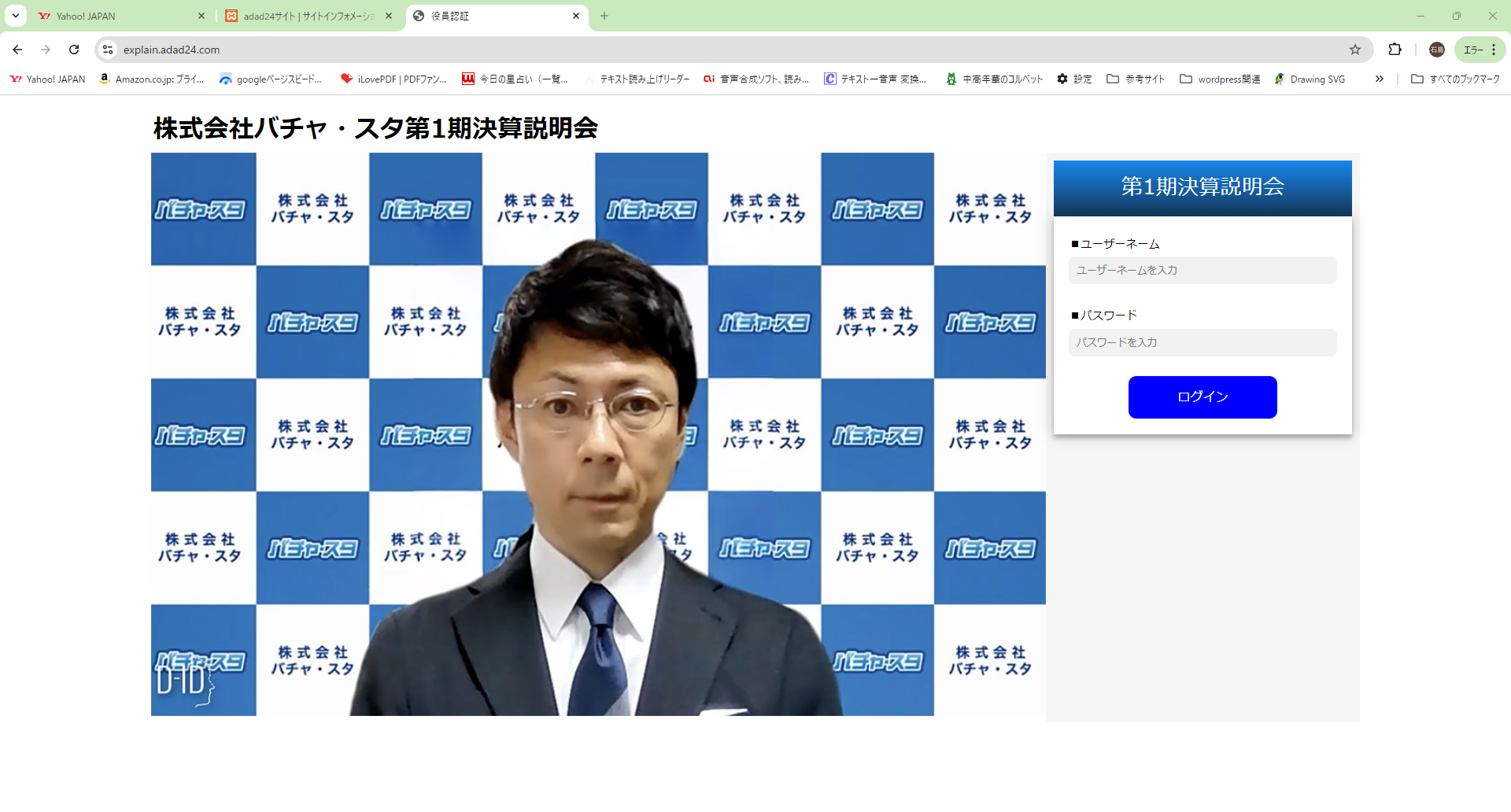
Task: Restore down the browser window
Action: coord(1457,16)
